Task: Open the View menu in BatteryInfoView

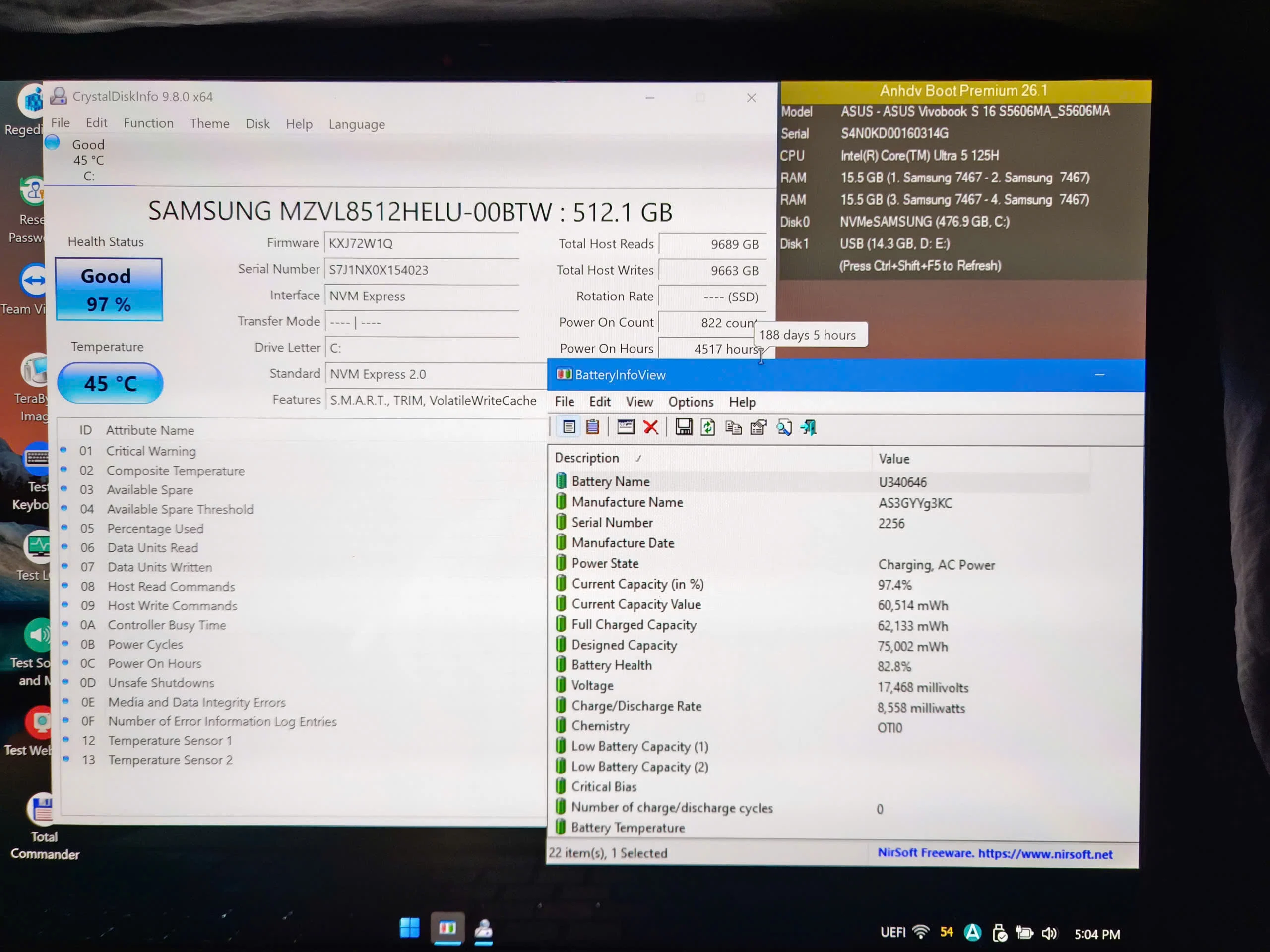Action: [x=639, y=402]
